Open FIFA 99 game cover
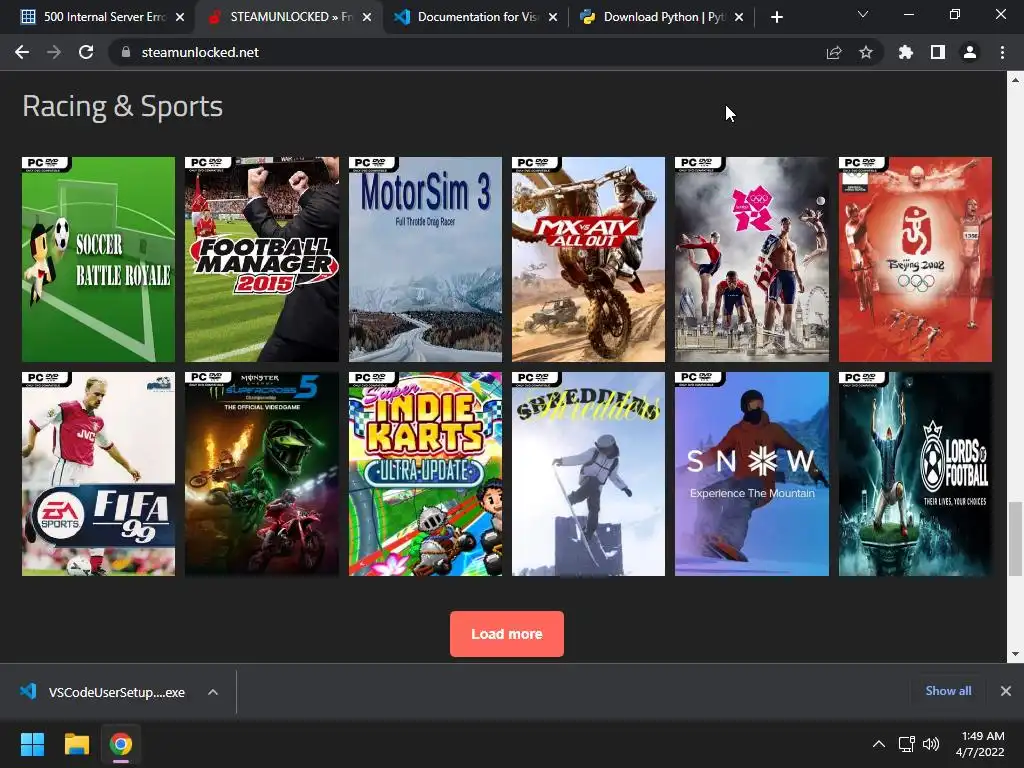1024x768 pixels. [x=99, y=474]
